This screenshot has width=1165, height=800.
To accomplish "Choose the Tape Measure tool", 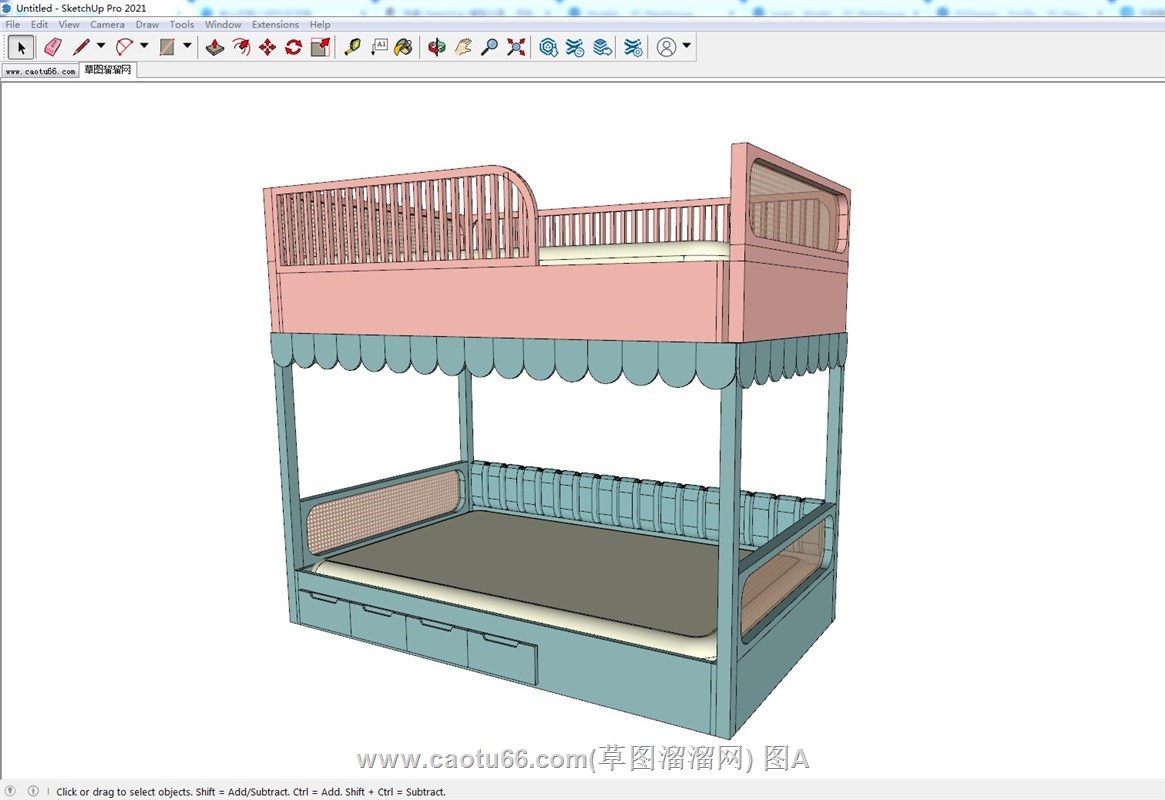I will 352,48.
